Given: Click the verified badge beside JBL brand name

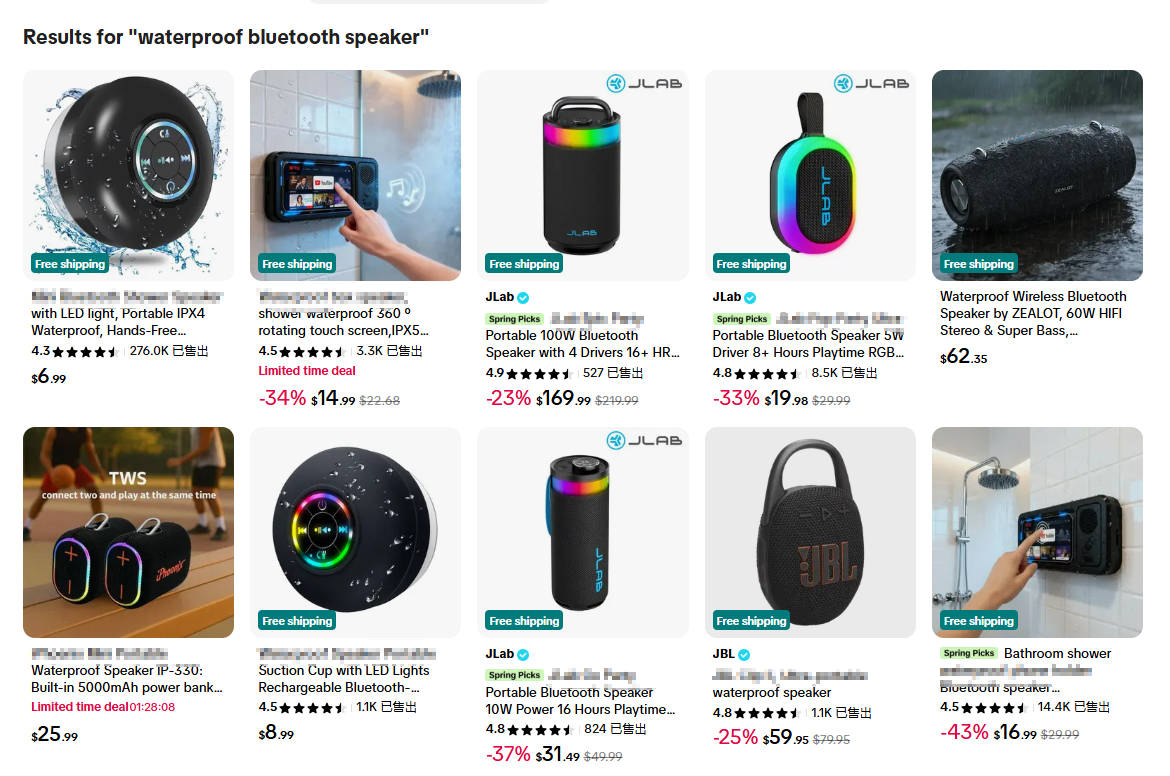Looking at the screenshot, I should tap(744, 654).
